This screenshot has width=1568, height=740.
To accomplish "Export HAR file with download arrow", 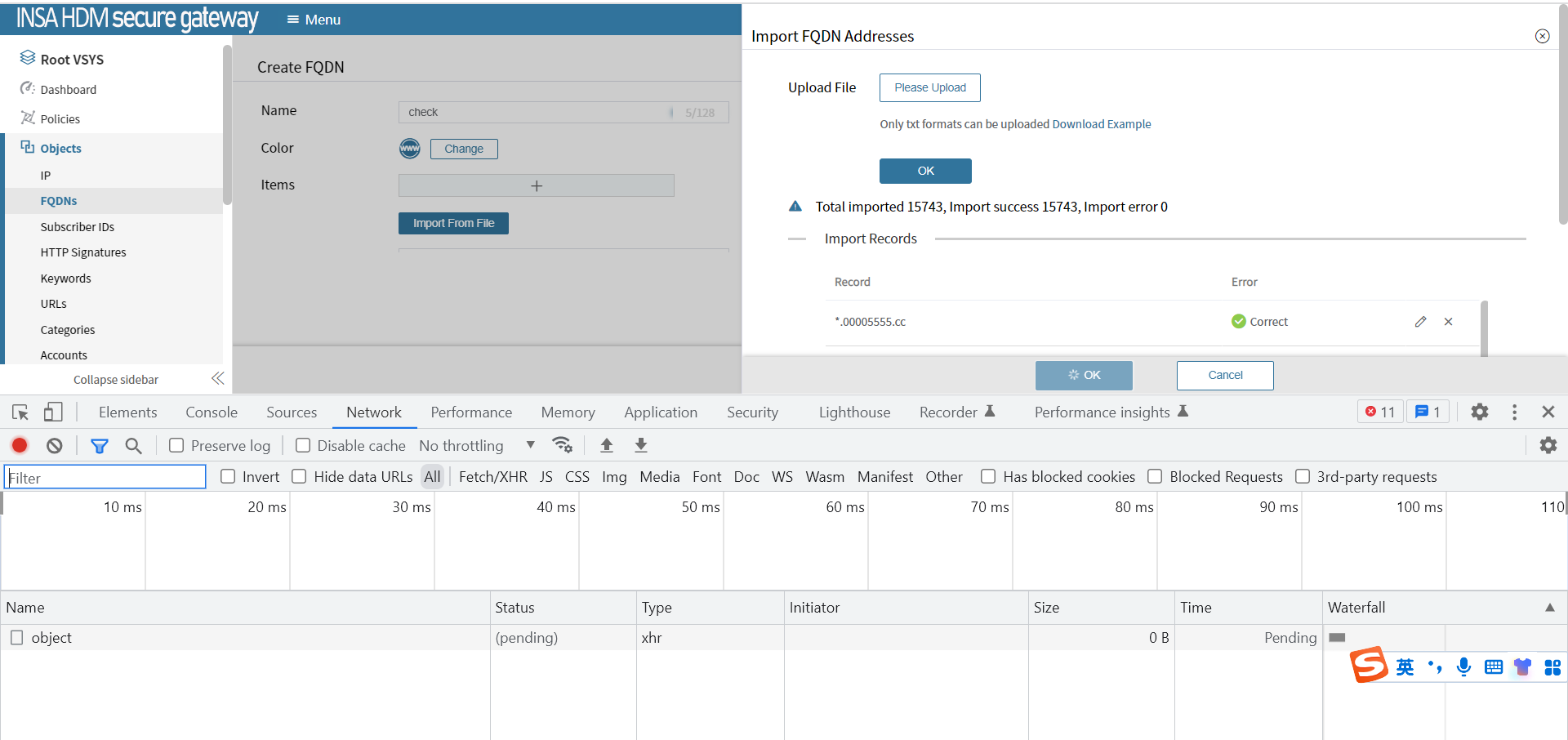I will 641,445.
